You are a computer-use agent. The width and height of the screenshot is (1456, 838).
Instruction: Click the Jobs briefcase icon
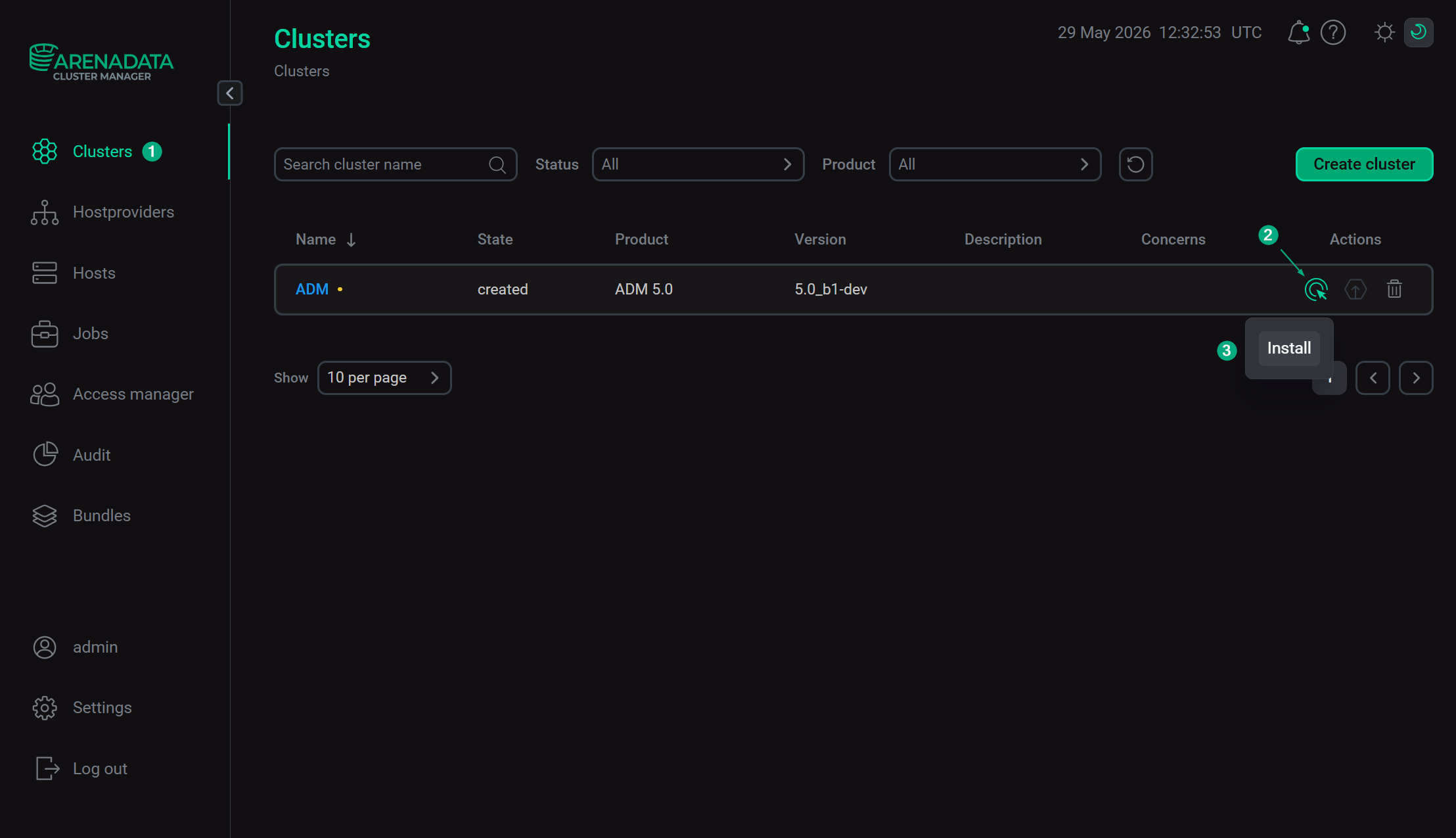click(x=45, y=334)
